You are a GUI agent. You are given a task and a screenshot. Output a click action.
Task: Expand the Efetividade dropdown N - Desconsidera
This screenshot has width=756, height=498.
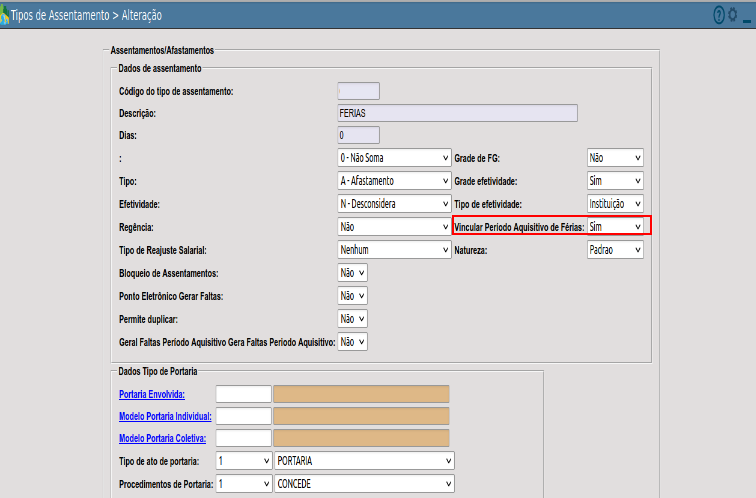[x=394, y=204]
